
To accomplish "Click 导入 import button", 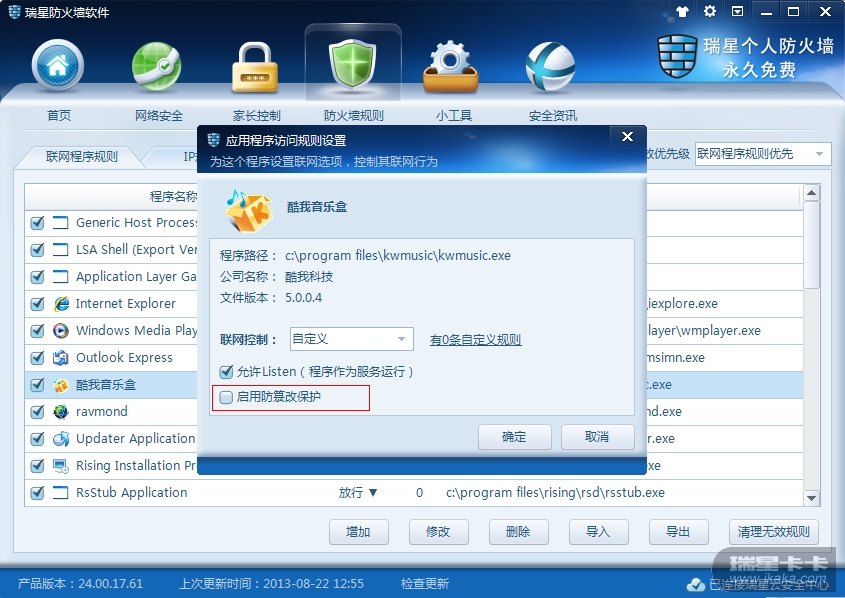I will 598,532.
